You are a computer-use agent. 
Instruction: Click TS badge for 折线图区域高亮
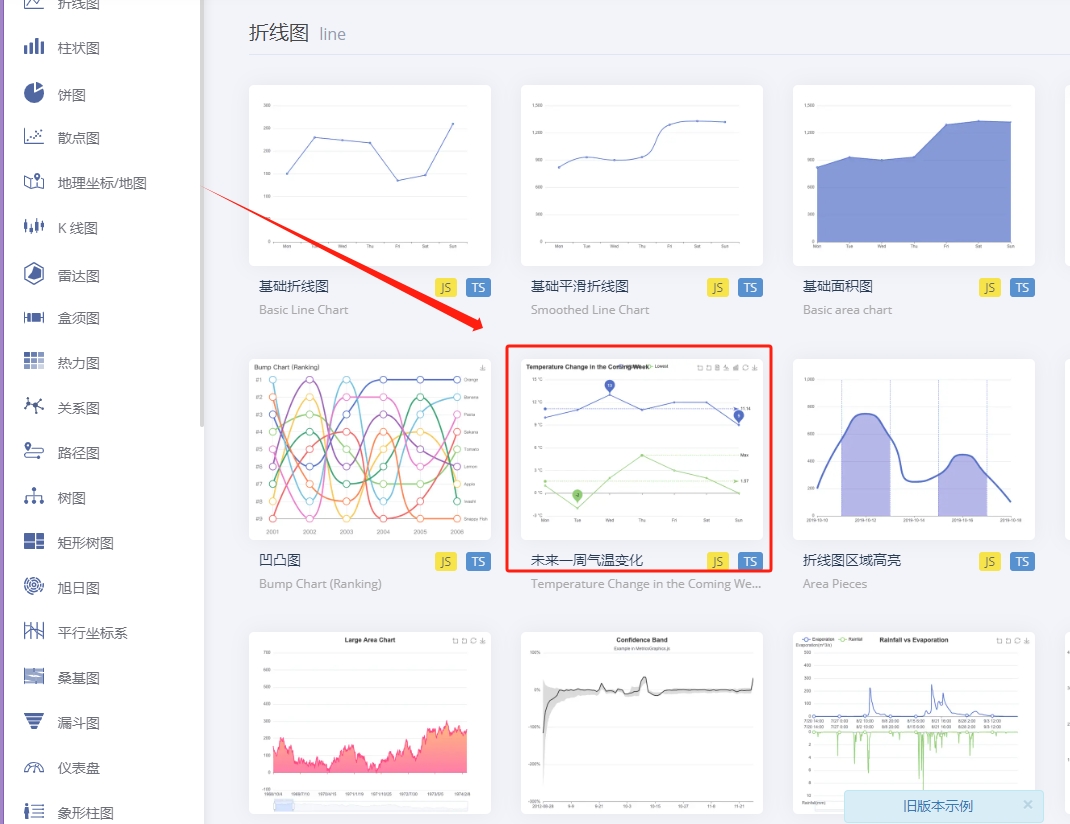[x=1022, y=561]
